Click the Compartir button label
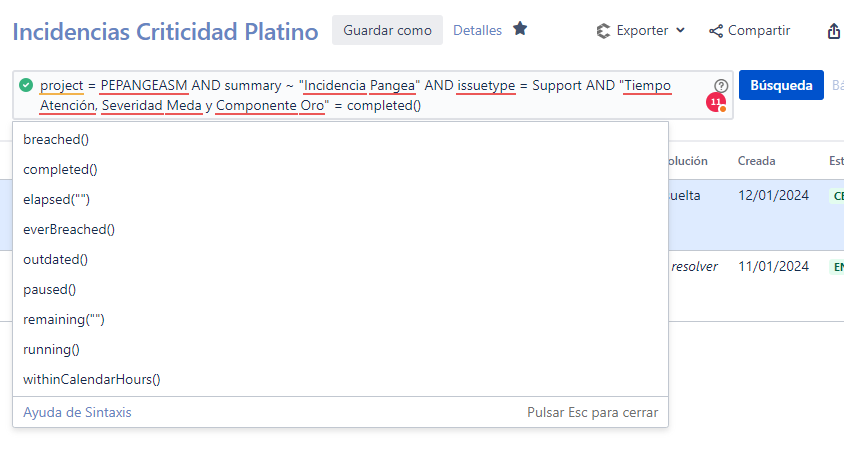The image size is (844, 466). click(759, 30)
